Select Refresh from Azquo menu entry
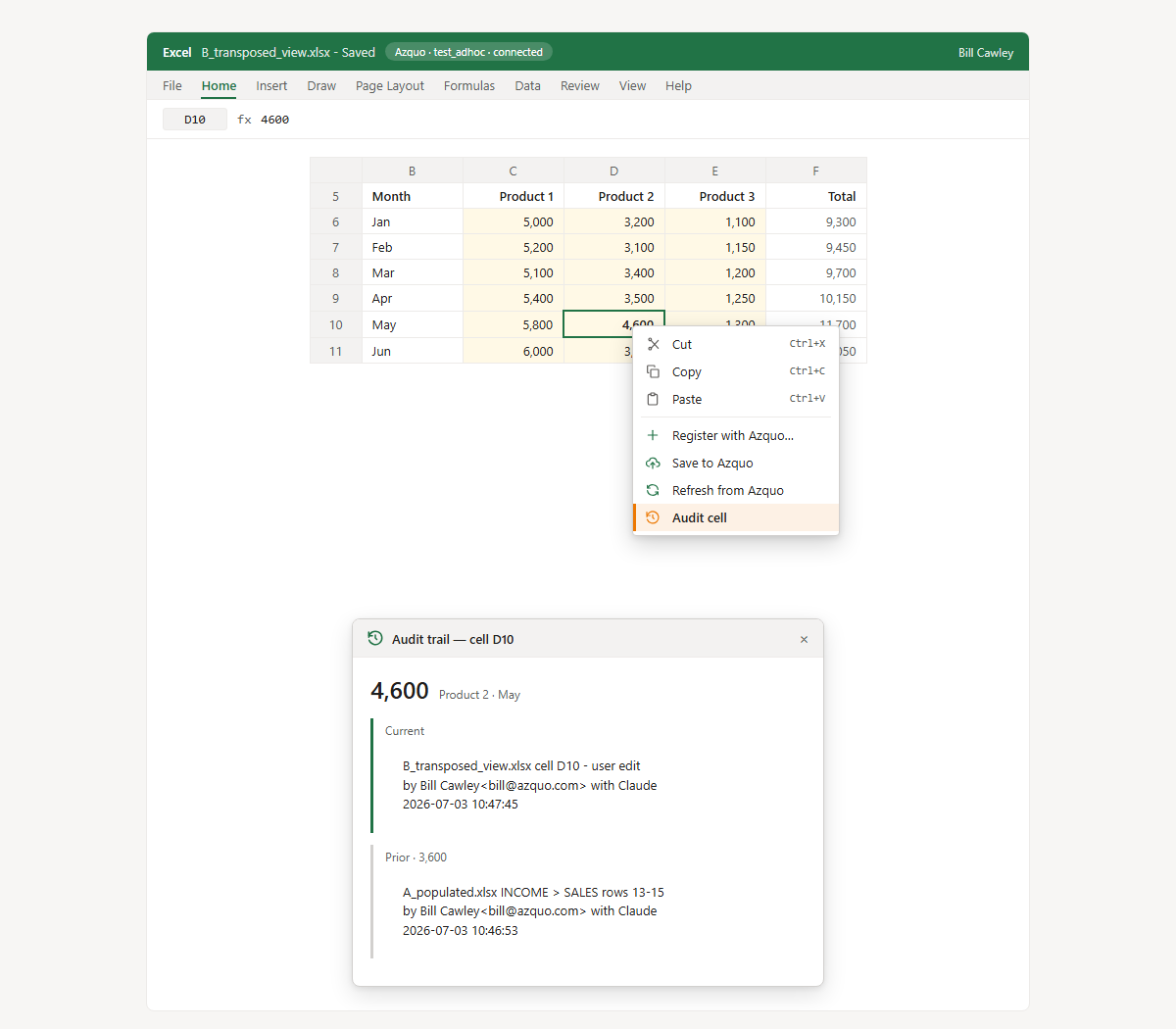This screenshot has height=1029, width=1176. click(736, 490)
